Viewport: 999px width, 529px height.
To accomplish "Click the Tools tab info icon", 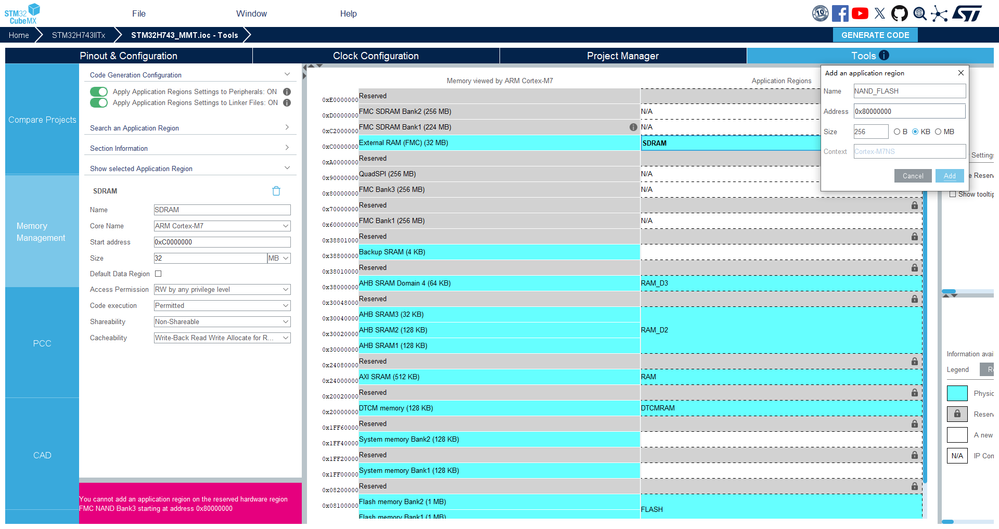I will (884, 55).
